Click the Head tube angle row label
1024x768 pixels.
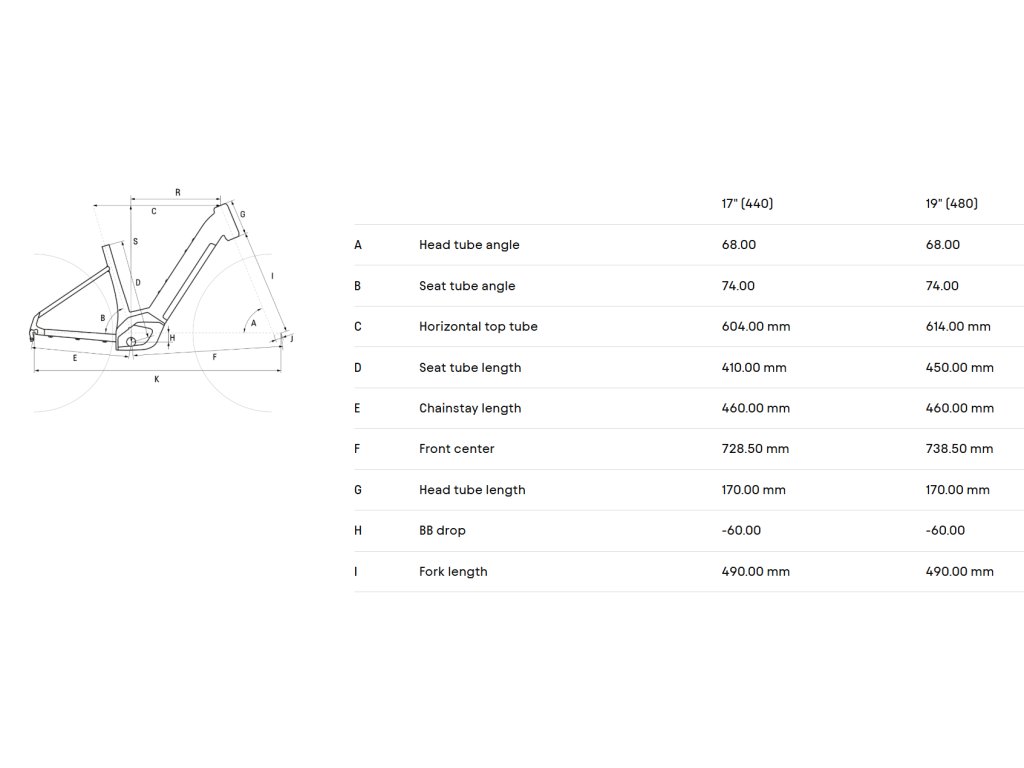(x=469, y=245)
